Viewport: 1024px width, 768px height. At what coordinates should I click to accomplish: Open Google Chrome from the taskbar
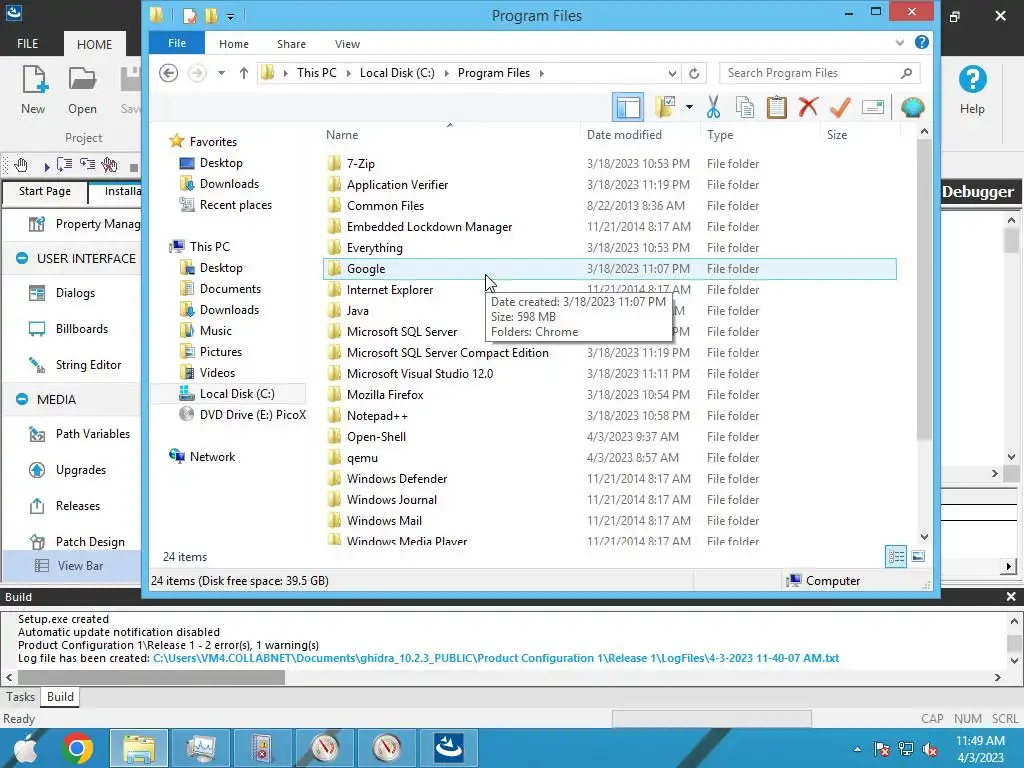76,748
